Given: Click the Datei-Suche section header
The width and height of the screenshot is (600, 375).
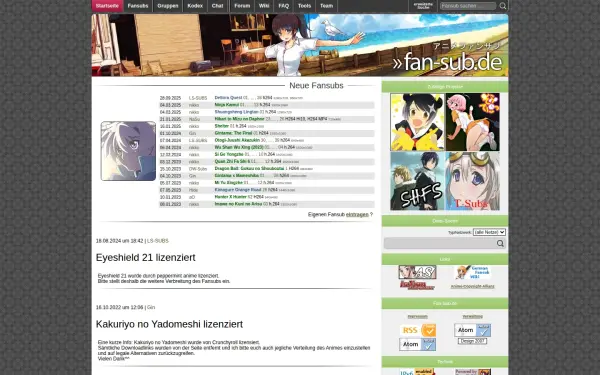Looking at the screenshot, I should 445,221.
